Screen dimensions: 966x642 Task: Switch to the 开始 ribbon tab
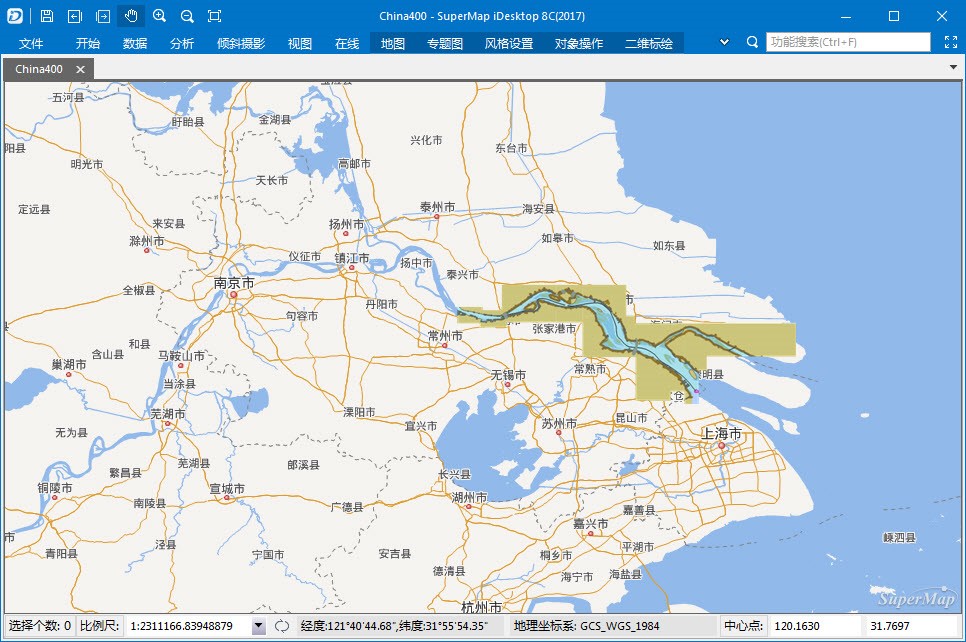87,43
